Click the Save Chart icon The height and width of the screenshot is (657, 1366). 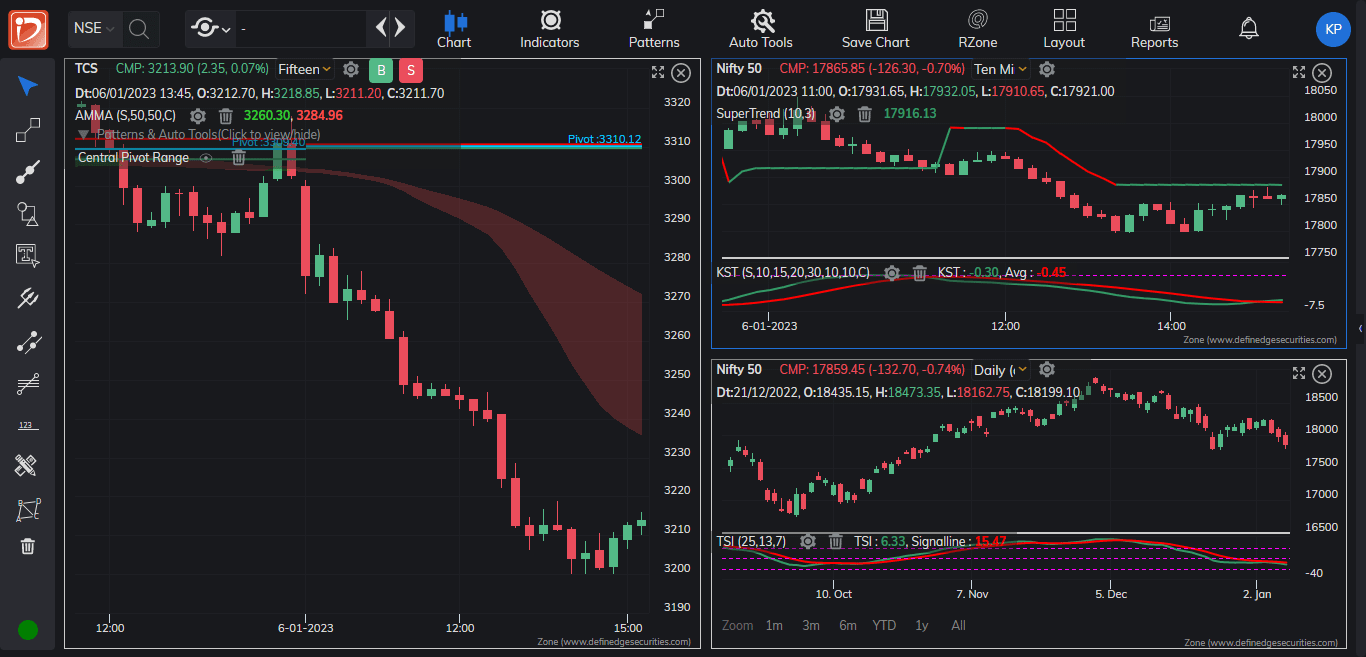[x=876, y=29]
